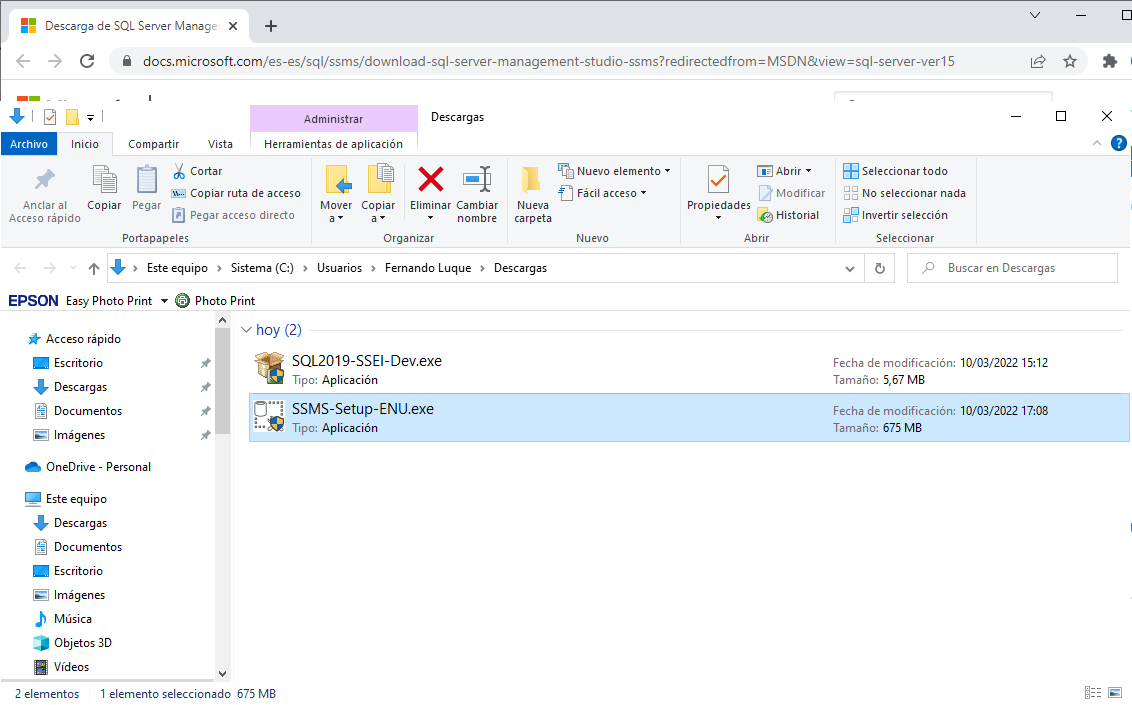The width and height of the screenshot is (1132, 705).
Task: Open address bar history dropdown
Action: coord(850,268)
